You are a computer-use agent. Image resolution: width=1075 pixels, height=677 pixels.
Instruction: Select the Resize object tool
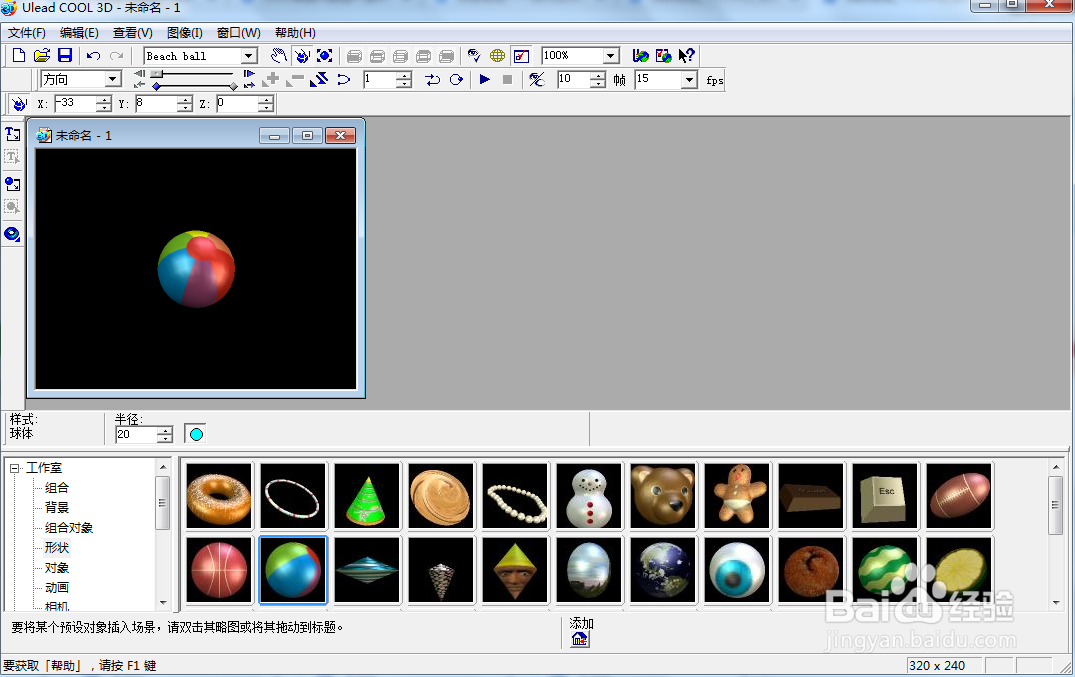pyautogui.click(x=324, y=56)
